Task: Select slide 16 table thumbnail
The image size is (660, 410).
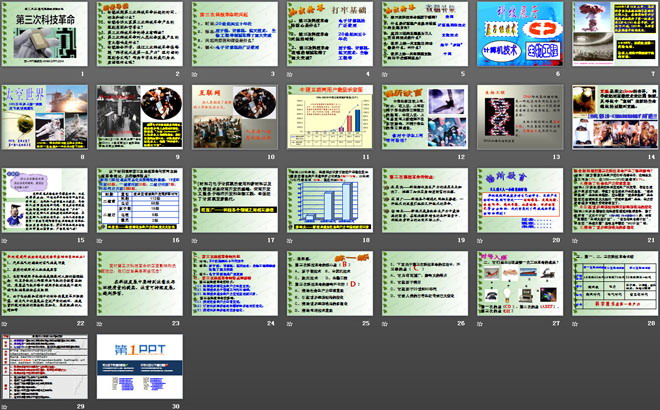Action: (x=140, y=200)
